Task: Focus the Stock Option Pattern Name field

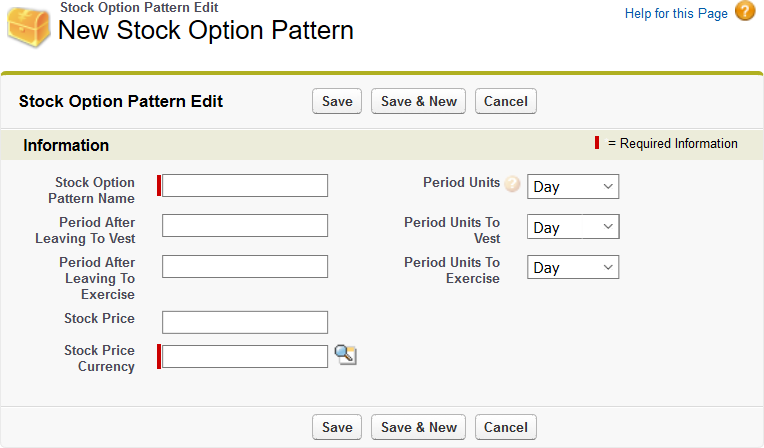Action: tap(245, 185)
